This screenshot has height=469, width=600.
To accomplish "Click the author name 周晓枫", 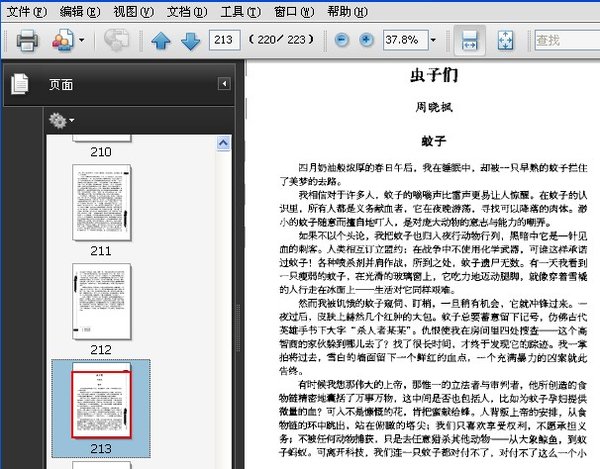I will click(x=434, y=107).
